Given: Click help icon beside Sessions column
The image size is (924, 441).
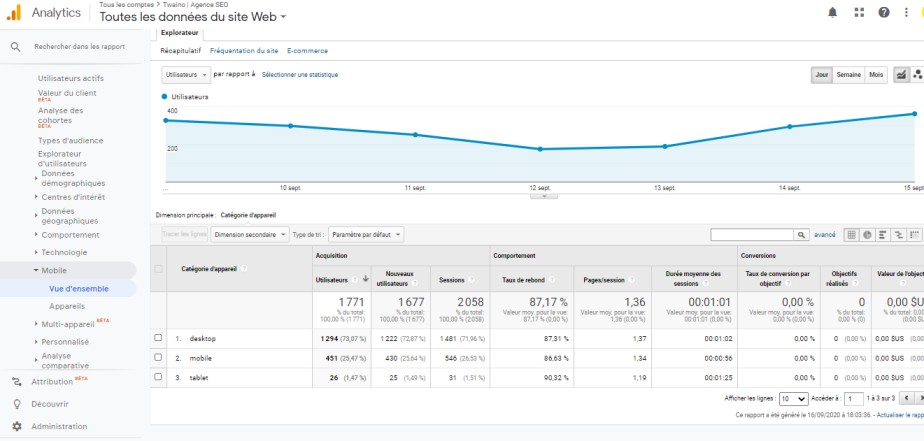Looking at the screenshot, I should pos(471,280).
